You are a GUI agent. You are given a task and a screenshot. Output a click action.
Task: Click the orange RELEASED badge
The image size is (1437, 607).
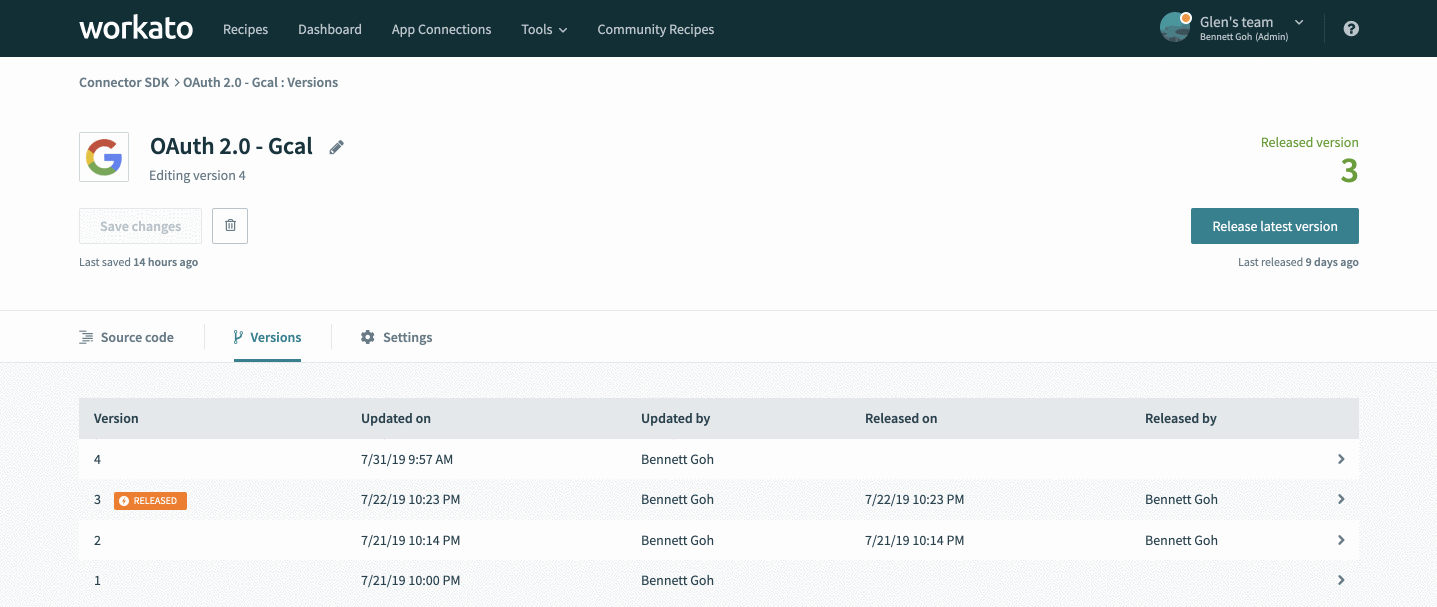(x=150, y=500)
